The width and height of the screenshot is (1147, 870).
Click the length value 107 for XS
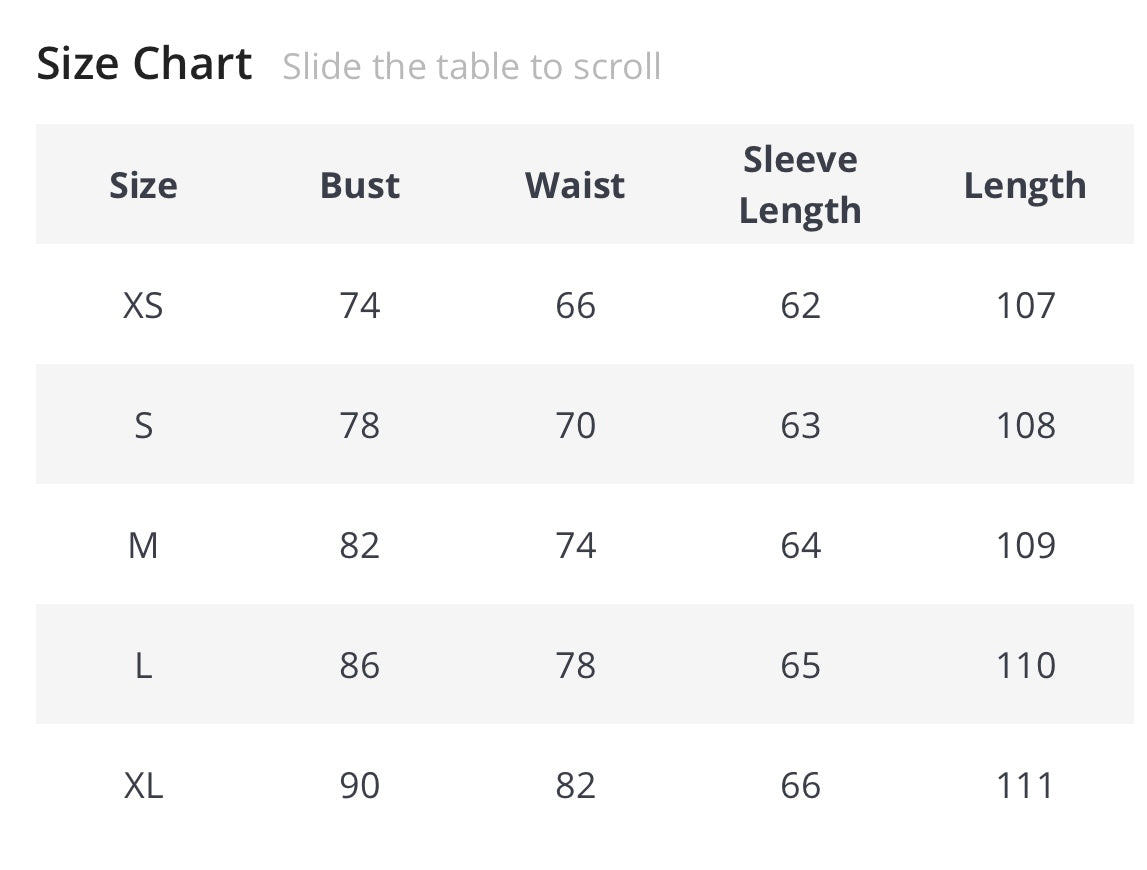click(x=1025, y=305)
